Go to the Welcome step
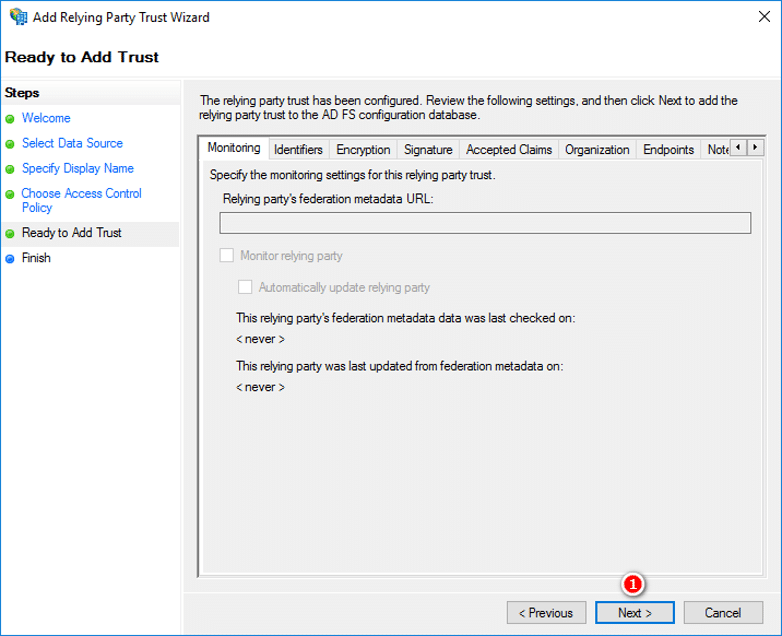Image resolution: width=782 pixels, height=636 pixels. (x=46, y=118)
